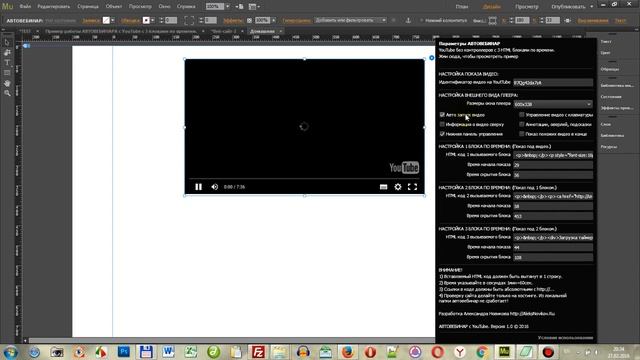
Task: Click the block 1 HTML code field
Action: (x=553, y=155)
